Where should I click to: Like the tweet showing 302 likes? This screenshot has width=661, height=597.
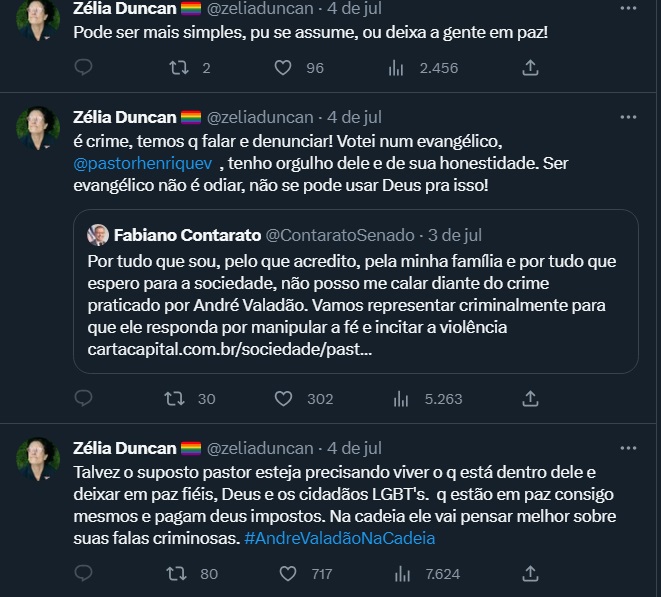click(283, 398)
